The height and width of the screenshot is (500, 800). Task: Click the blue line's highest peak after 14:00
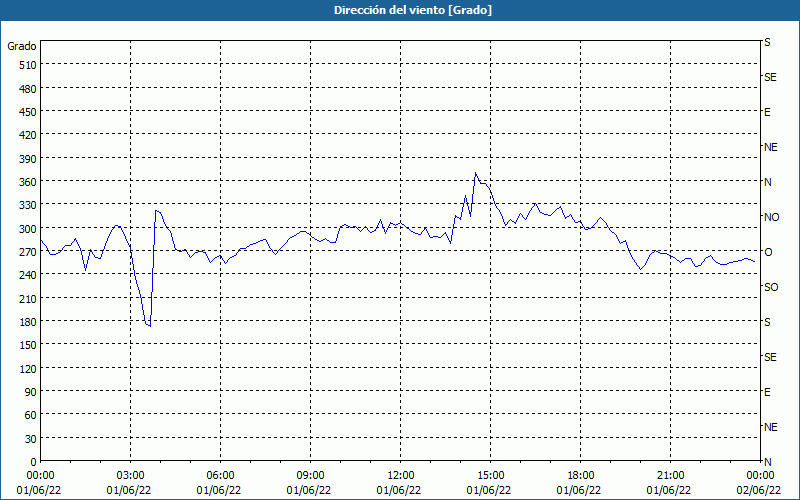point(476,173)
